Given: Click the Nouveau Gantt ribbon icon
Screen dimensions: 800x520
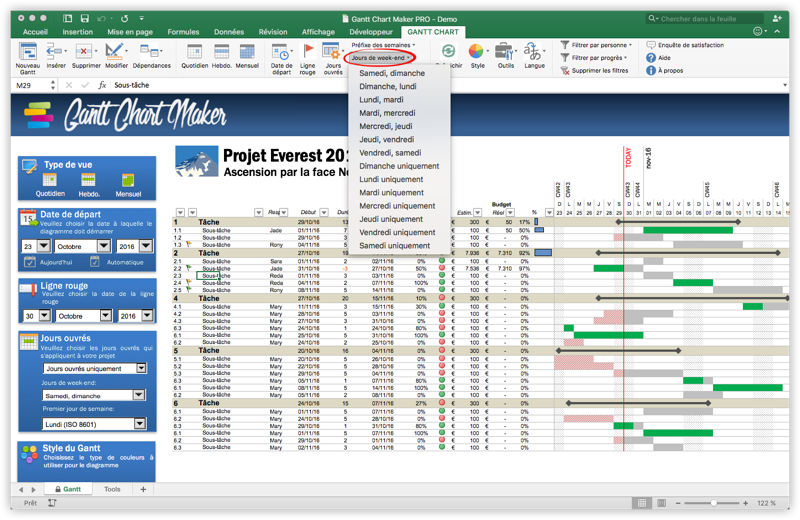Looking at the screenshot, I should coord(28,52).
